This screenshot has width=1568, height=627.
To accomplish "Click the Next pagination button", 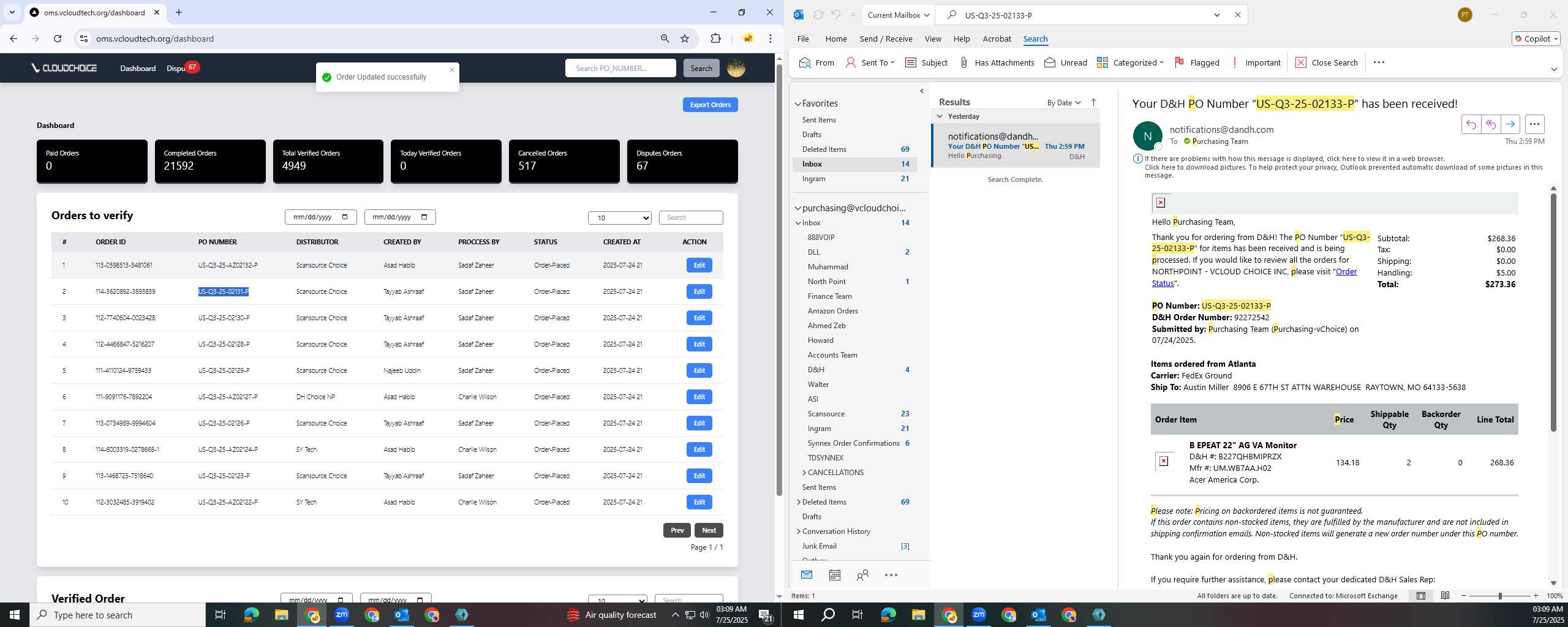I will coord(709,530).
